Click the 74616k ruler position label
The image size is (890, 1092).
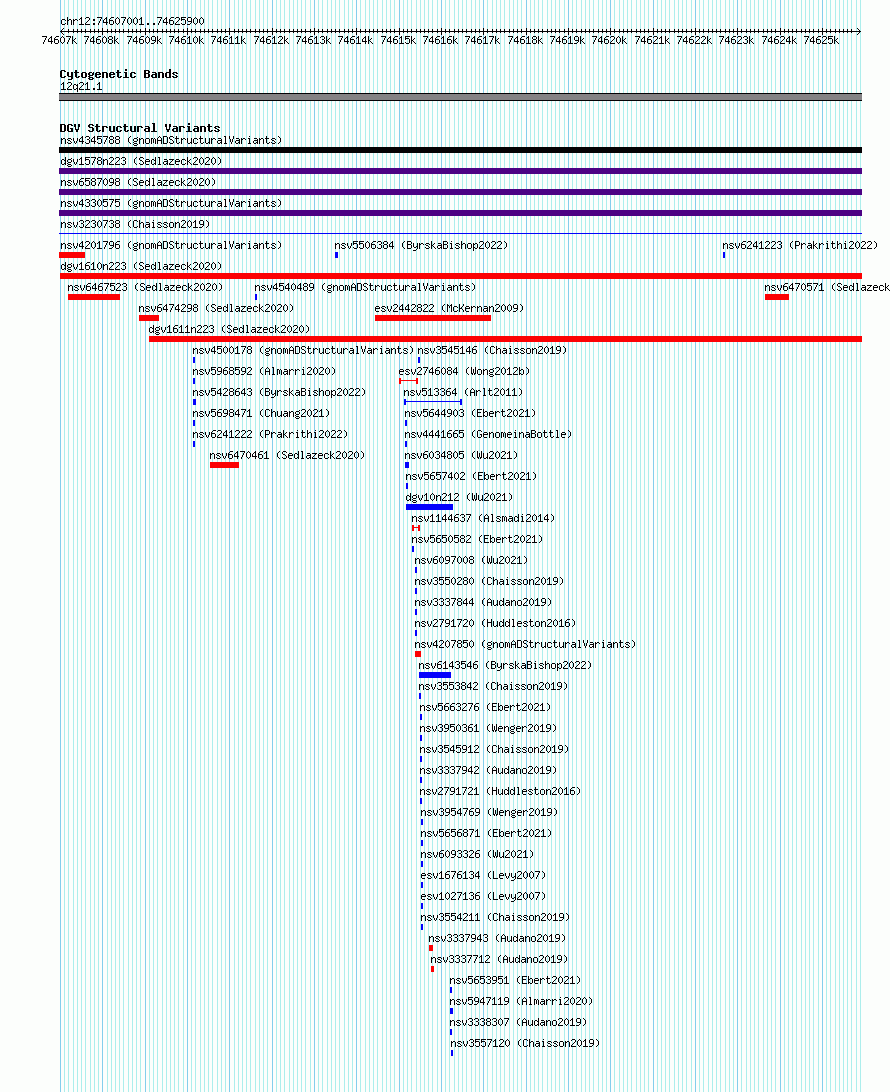coord(440,40)
